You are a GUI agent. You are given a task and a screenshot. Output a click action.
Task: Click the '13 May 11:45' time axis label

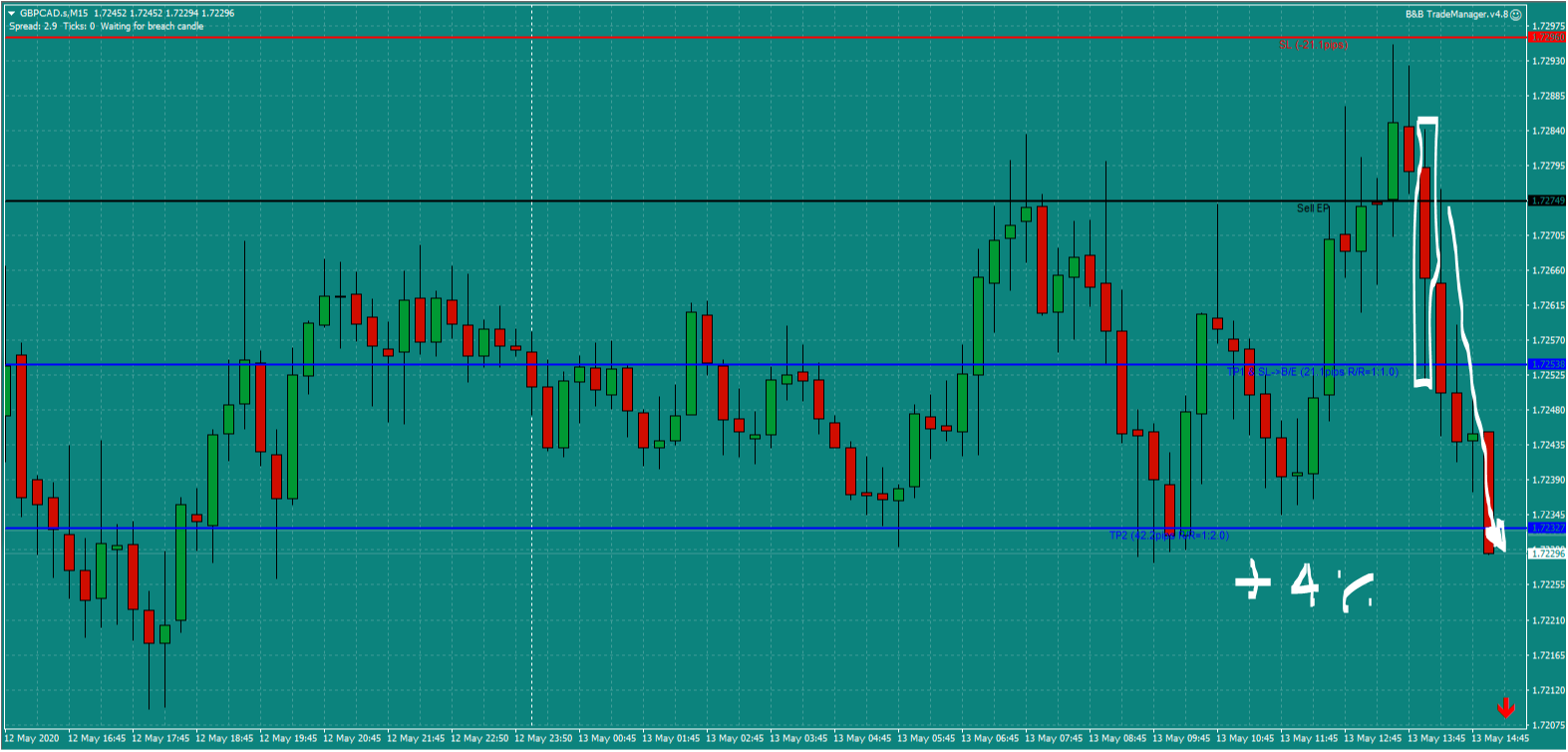click(x=1309, y=738)
